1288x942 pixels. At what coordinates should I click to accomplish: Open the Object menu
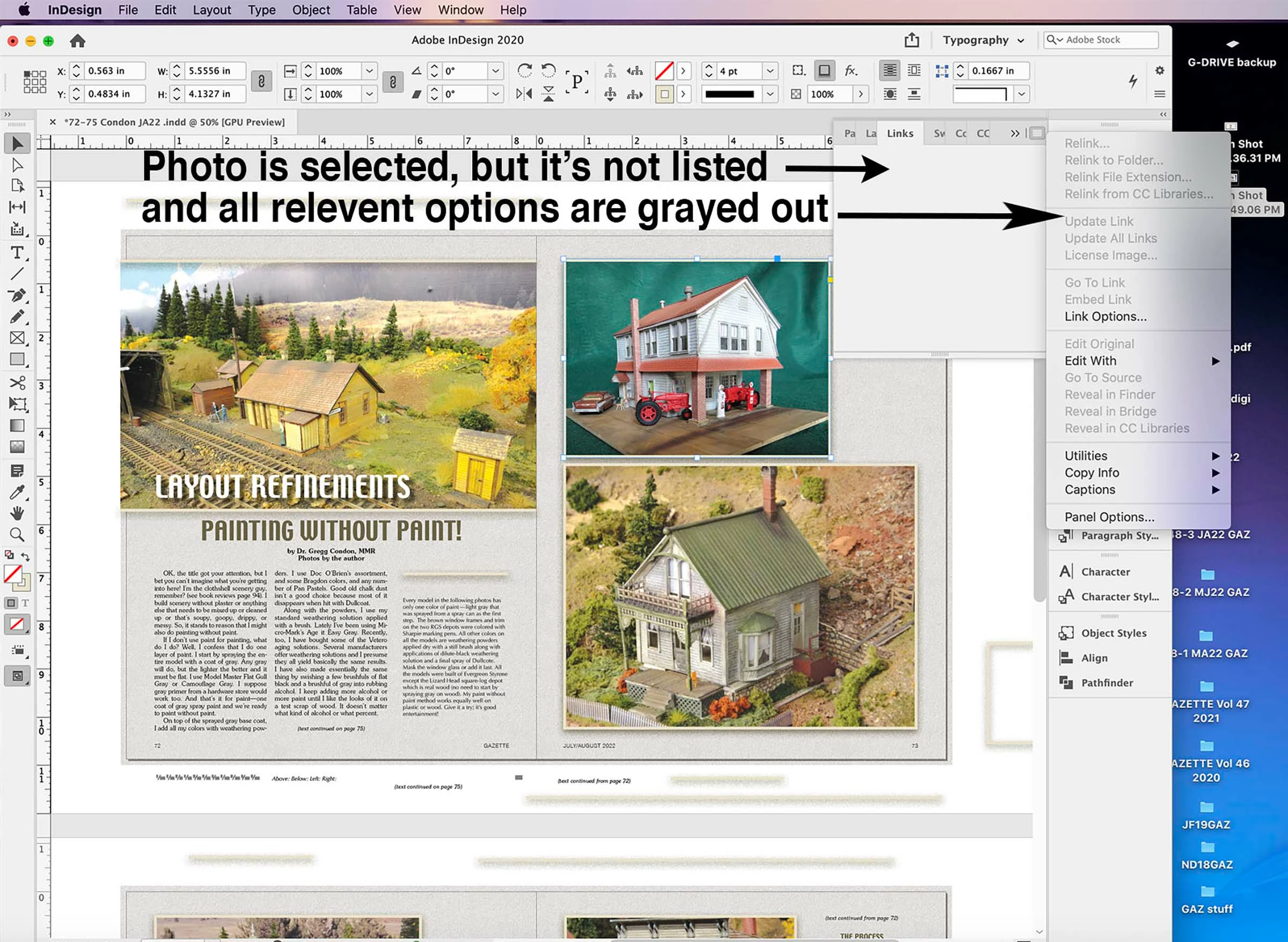click(311, 10)
